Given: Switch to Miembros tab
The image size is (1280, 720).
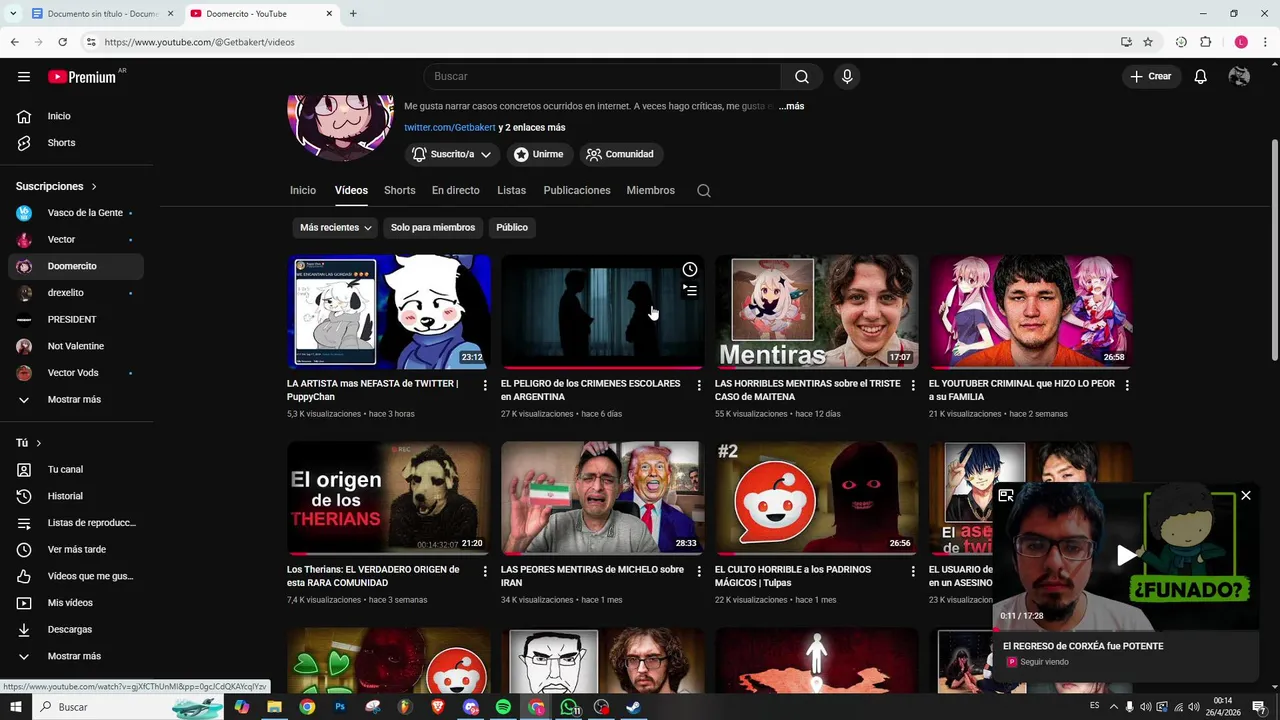Looking at the screenshot, I should (650, 190).
